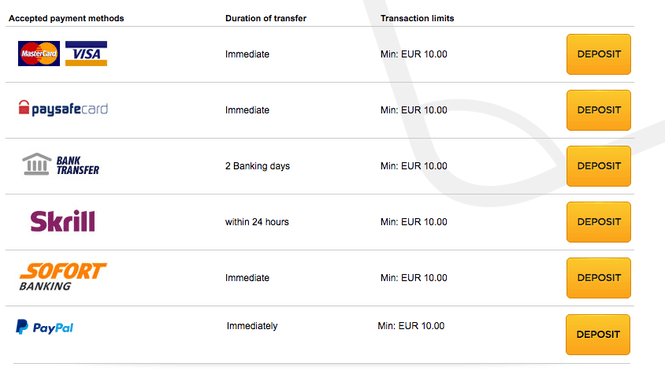The image size is (665, 378).
Task: Click the 'within 24 hours' Skrill duration
Action: click(x=257, y=222)
